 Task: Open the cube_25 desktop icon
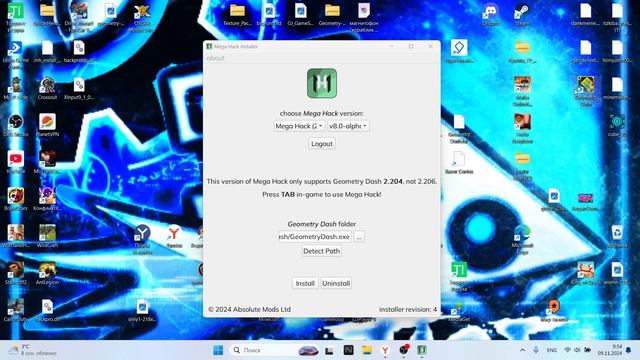click(x=617, y=126)
